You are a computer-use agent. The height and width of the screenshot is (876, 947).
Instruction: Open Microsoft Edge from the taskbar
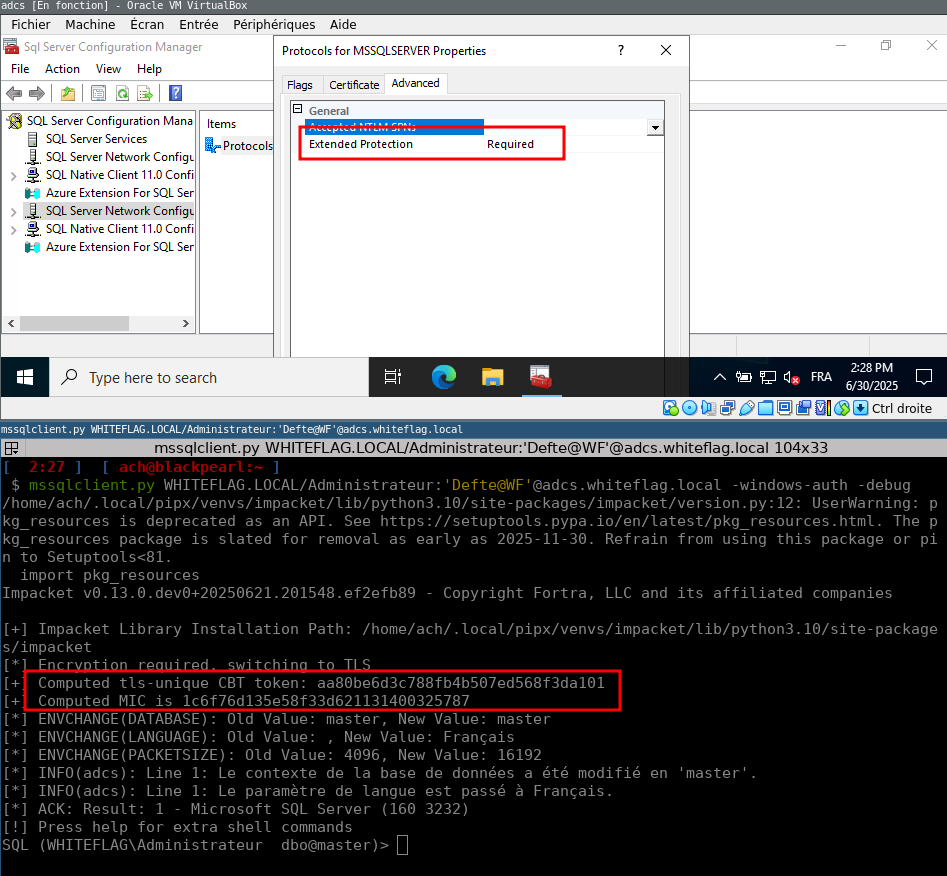(x=443, y=377)
